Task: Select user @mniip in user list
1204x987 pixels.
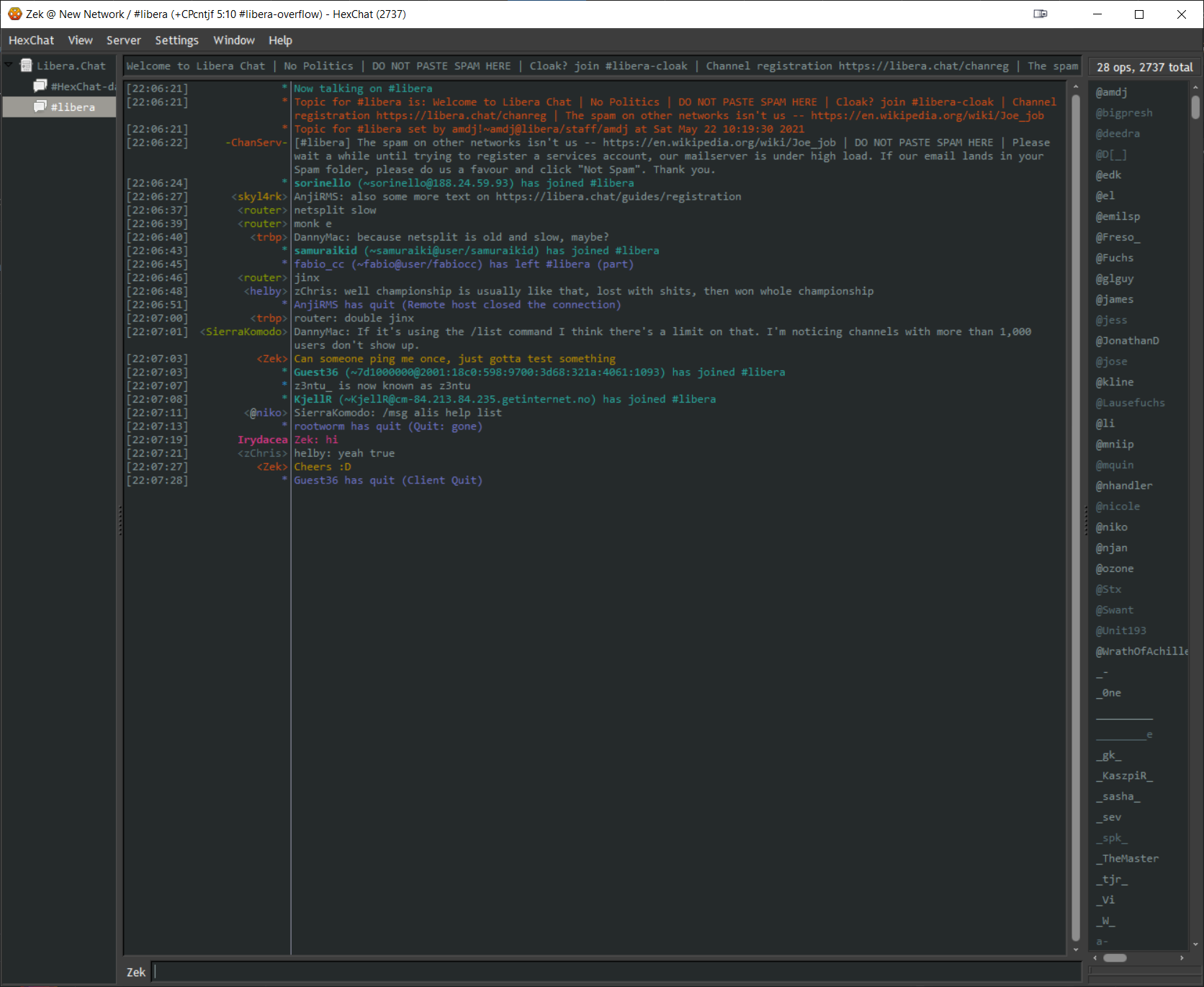Action: [x=1137, y=445]
